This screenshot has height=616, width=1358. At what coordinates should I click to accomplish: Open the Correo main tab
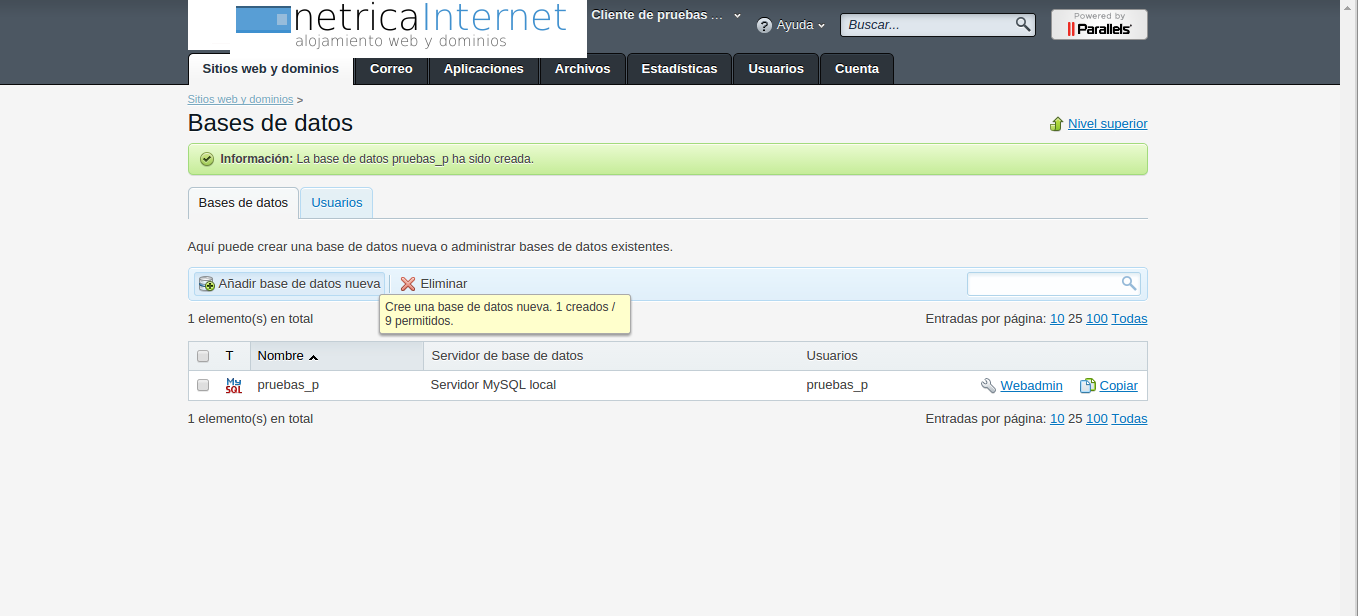pos(391,69)
